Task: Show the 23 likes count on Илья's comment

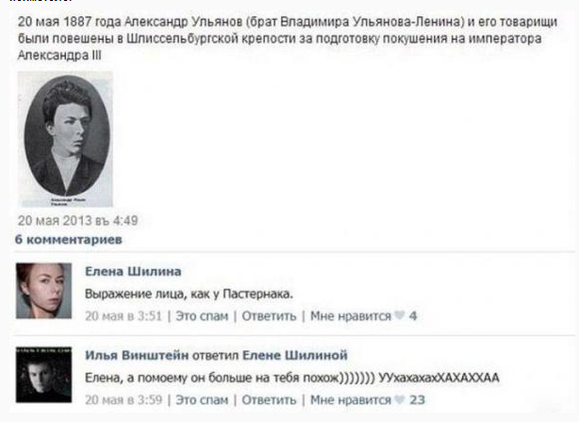Action: [417, 400]
